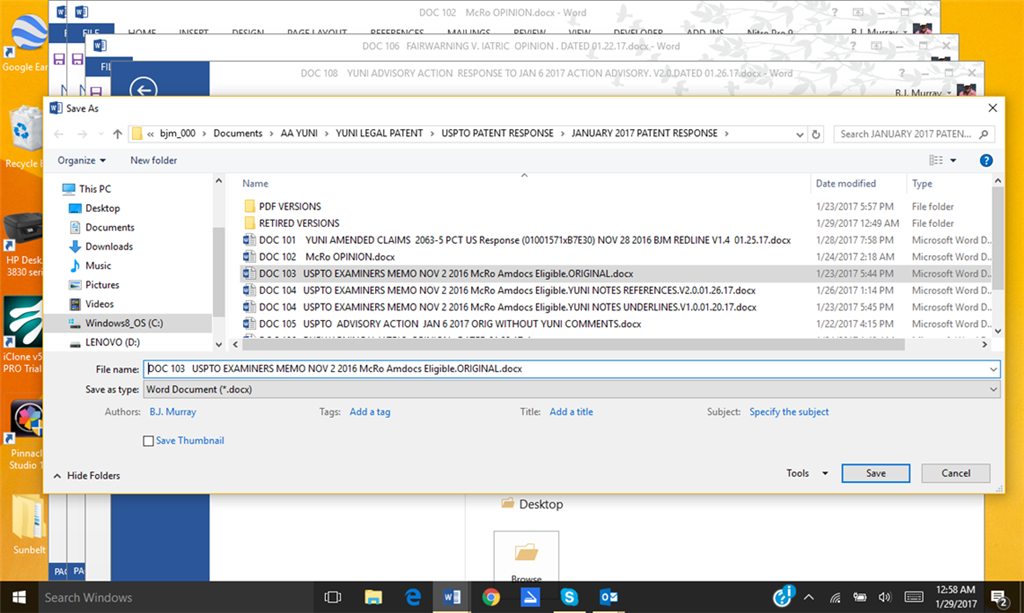Click the Save button
The width and height of the screenshot is (1024, 613).
pos(875,473)
